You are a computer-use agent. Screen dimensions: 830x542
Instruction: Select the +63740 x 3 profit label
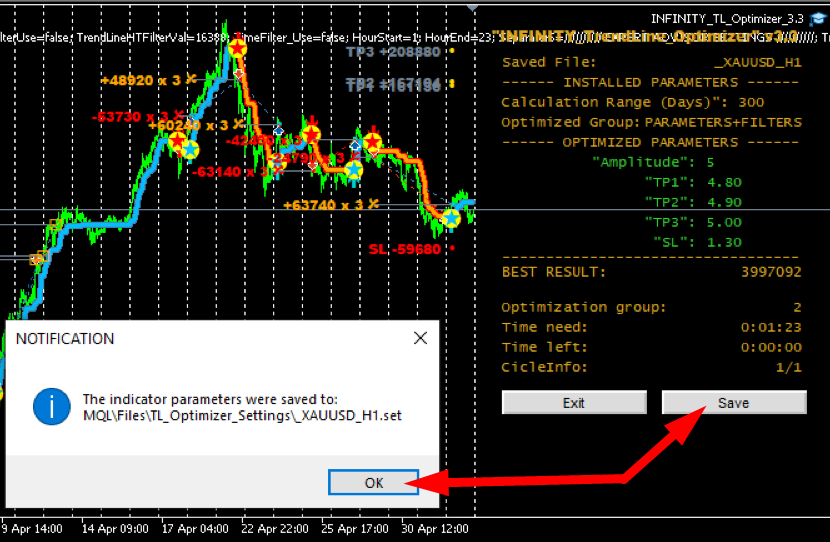pyautogui.click(x=323, y=205)
